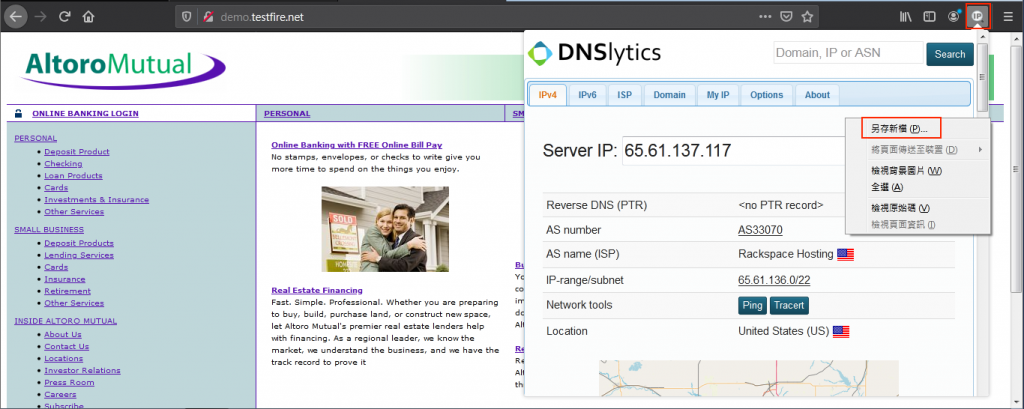Image resolution: width=1024 pixels, height=409 pixels.
Task: Click the lock icon beside Online Banking Login
Action: [18, 113]
